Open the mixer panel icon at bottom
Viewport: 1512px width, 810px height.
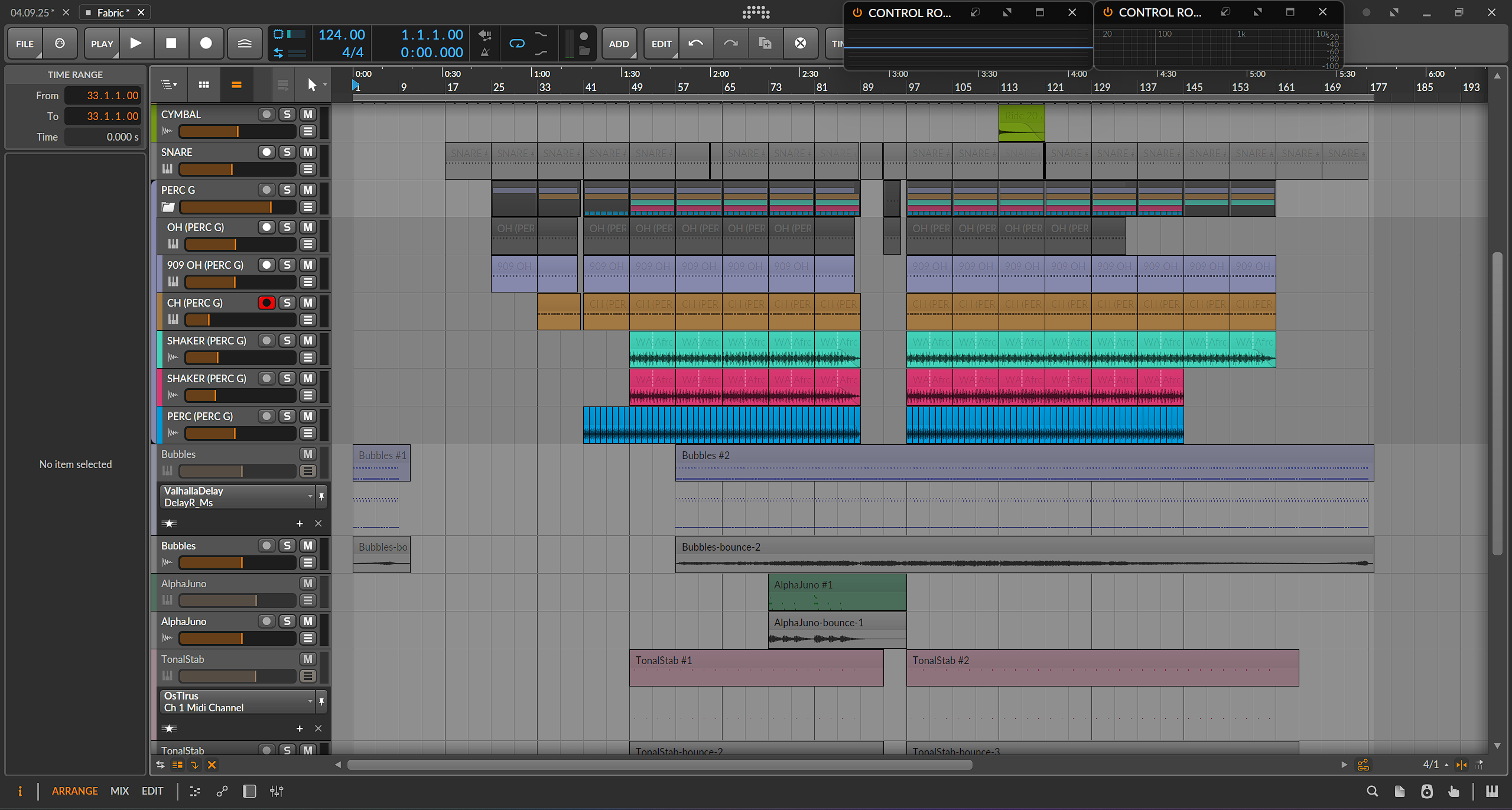[277, 791]
